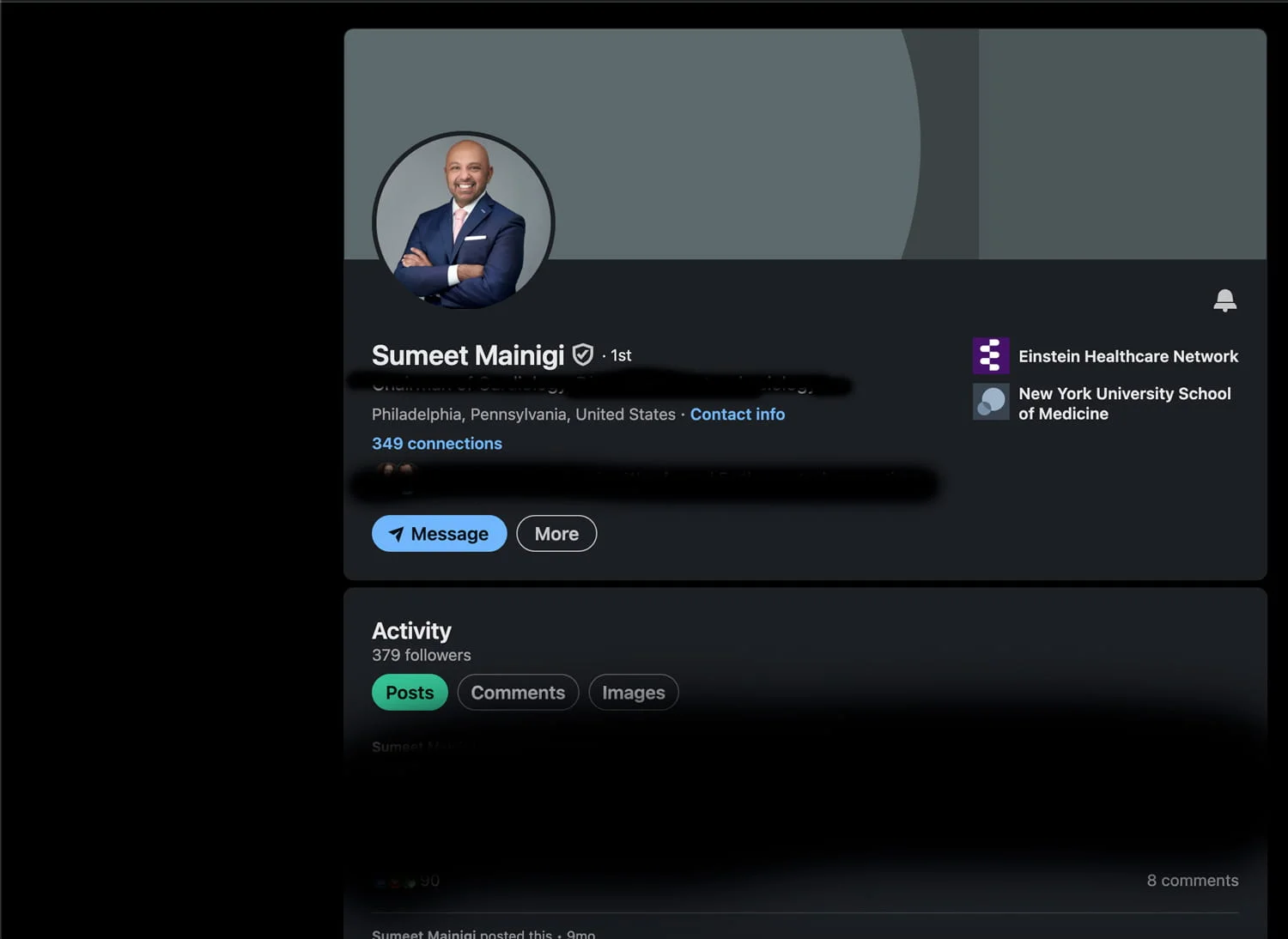Screen dimensions: 1288x939
Task: Click the New York University School logo
Action: click(x=990, y=402)
